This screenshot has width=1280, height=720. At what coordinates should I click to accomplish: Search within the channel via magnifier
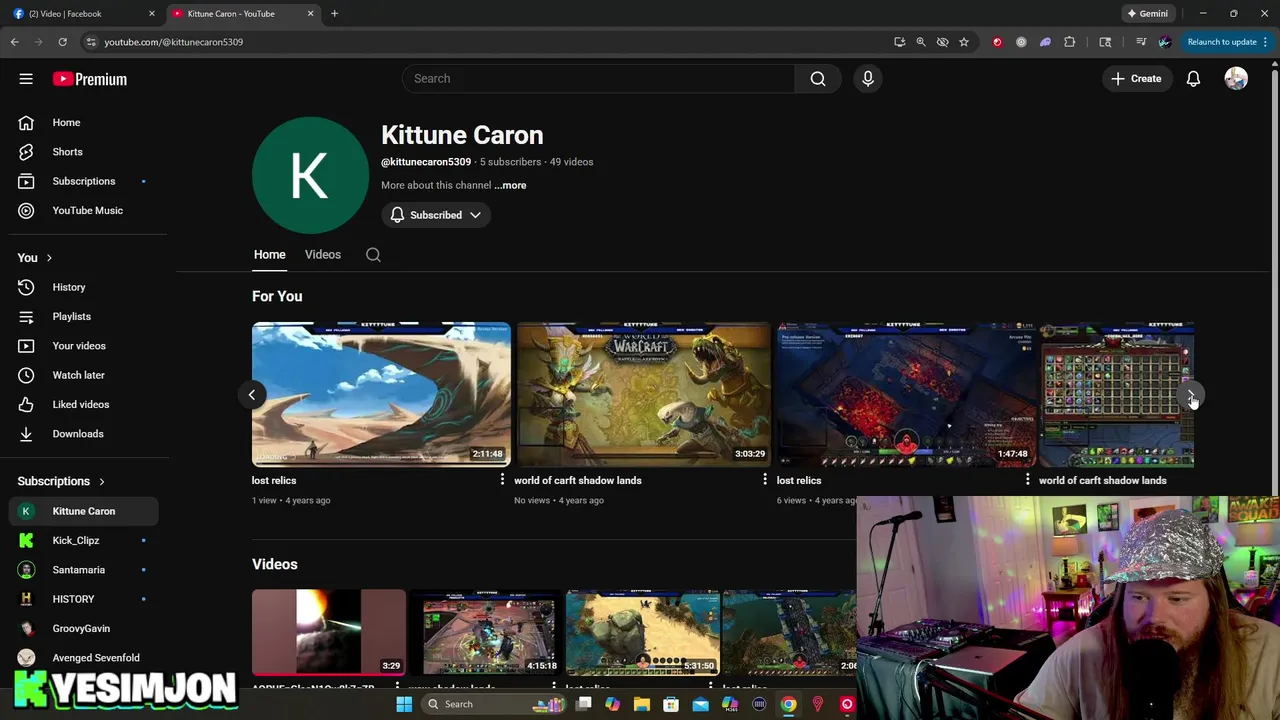coord(373,255)
